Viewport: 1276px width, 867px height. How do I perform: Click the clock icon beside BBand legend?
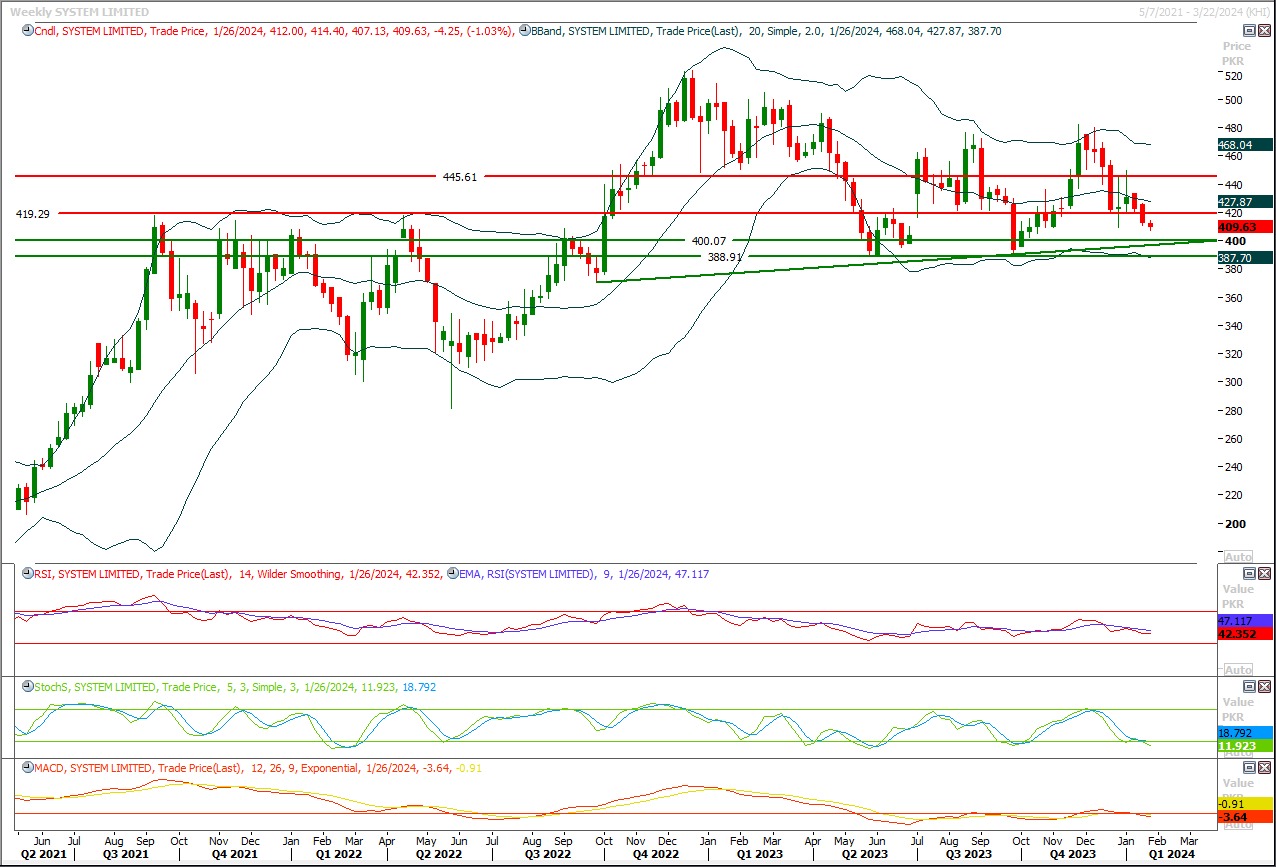click(x=524, y=32)
